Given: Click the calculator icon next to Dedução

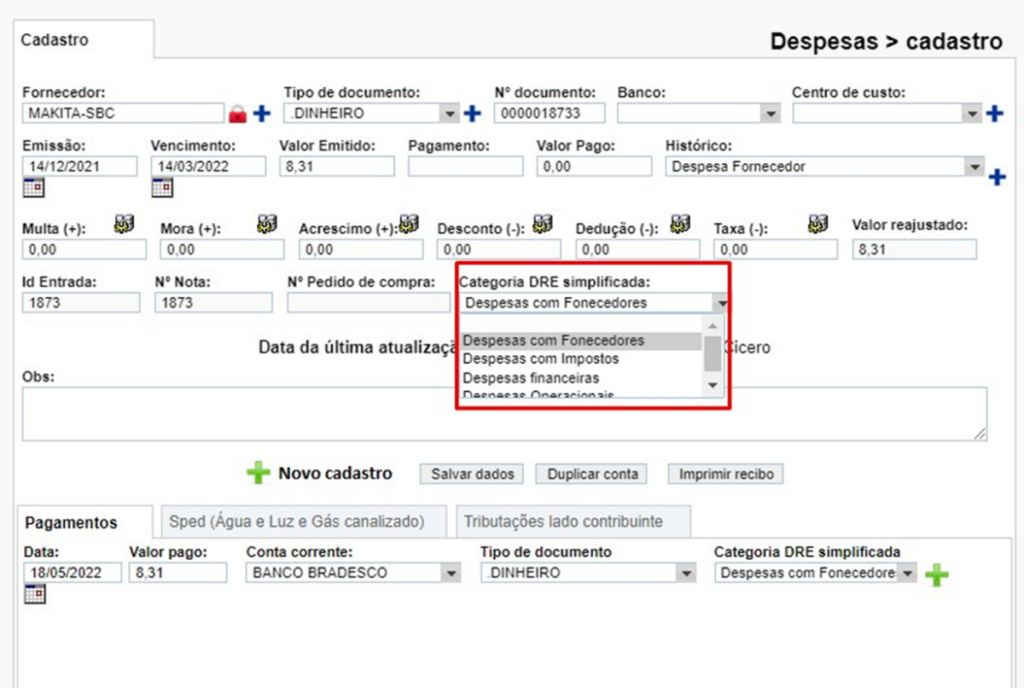Looking at the screenshot, I should (x=680, y=225).
